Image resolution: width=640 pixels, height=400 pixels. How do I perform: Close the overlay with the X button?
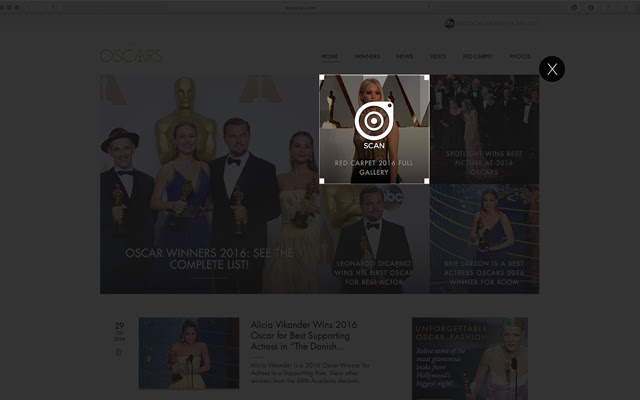pos(552,69)
